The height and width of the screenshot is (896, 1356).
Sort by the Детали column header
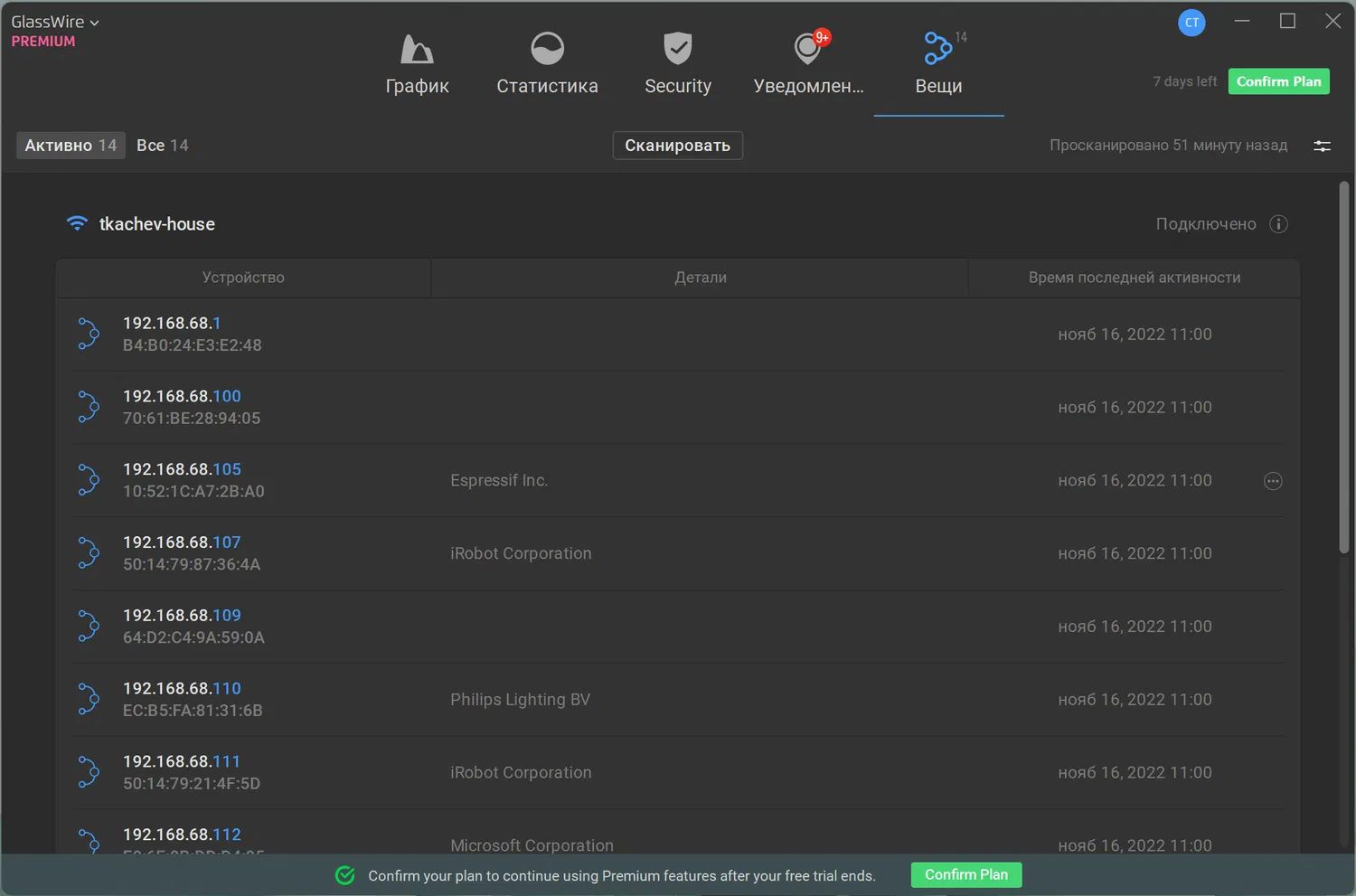(701, 278)
